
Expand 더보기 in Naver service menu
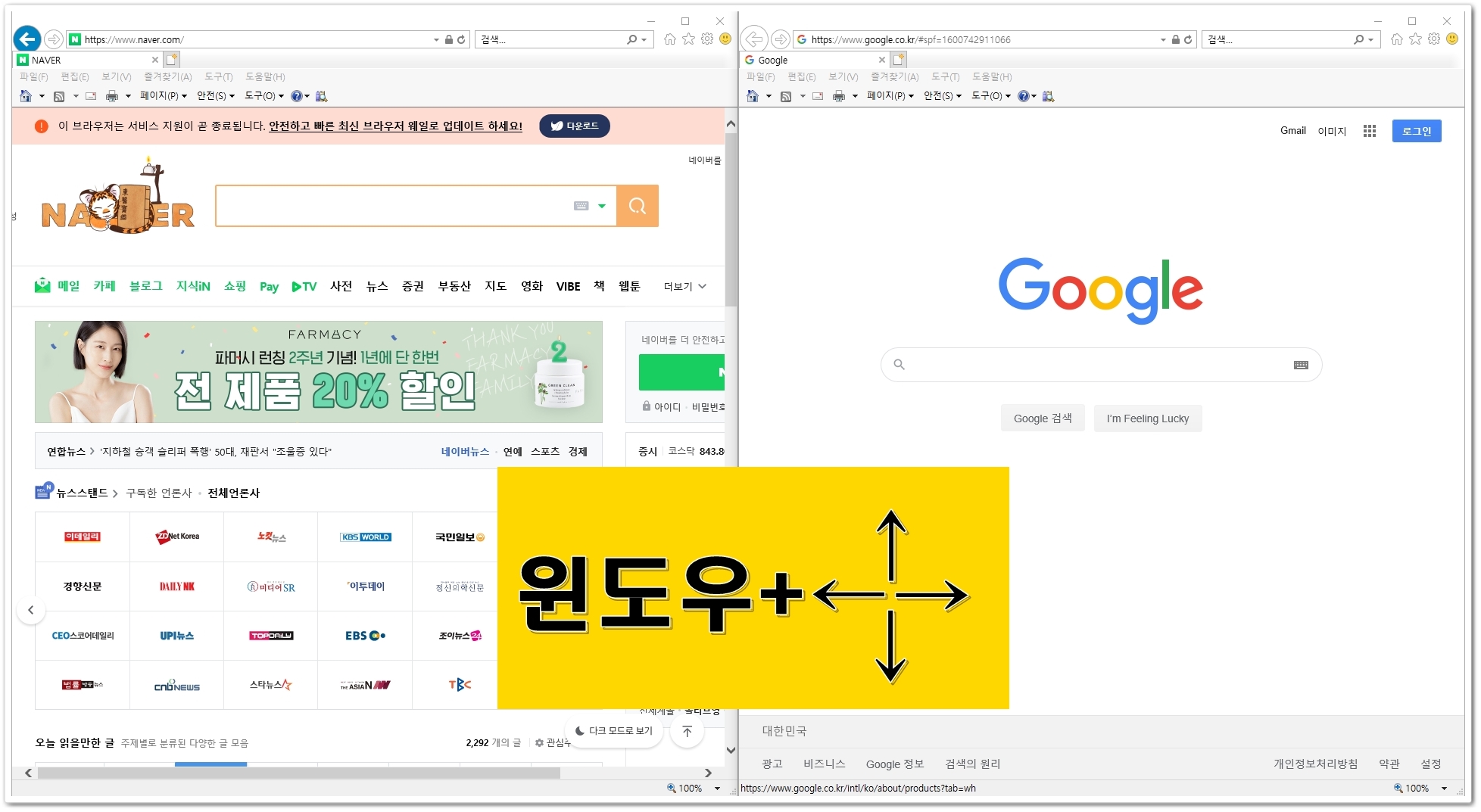(685, 286)
